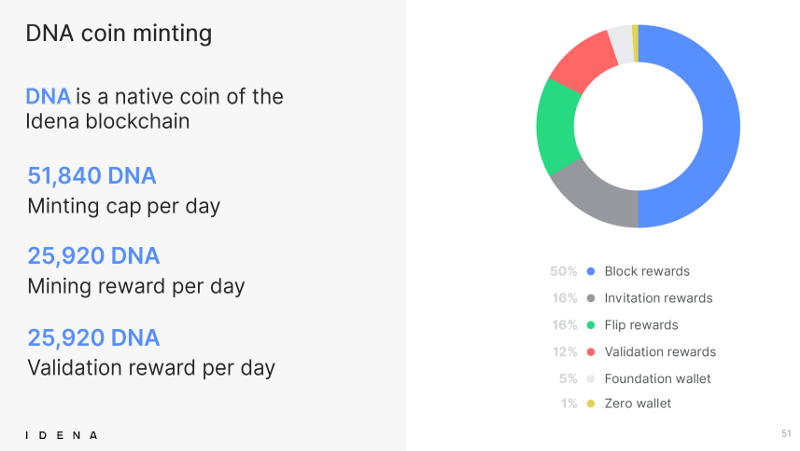This screenshot has height=451, width=800.
Task: Click the Validation reward per day text
Action: point(151,368)
